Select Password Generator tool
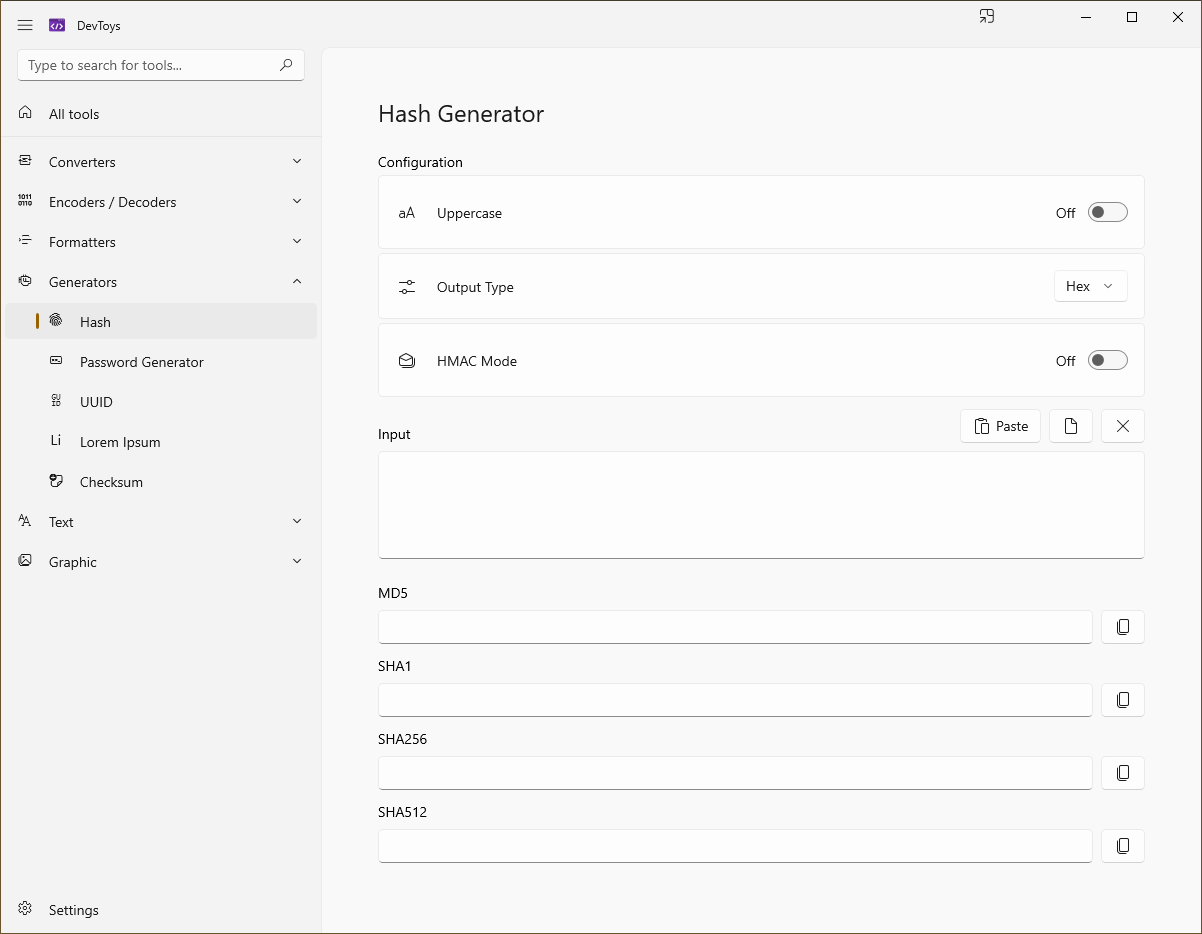This screenshot has height=934, width=1202. tap(161, 362)
